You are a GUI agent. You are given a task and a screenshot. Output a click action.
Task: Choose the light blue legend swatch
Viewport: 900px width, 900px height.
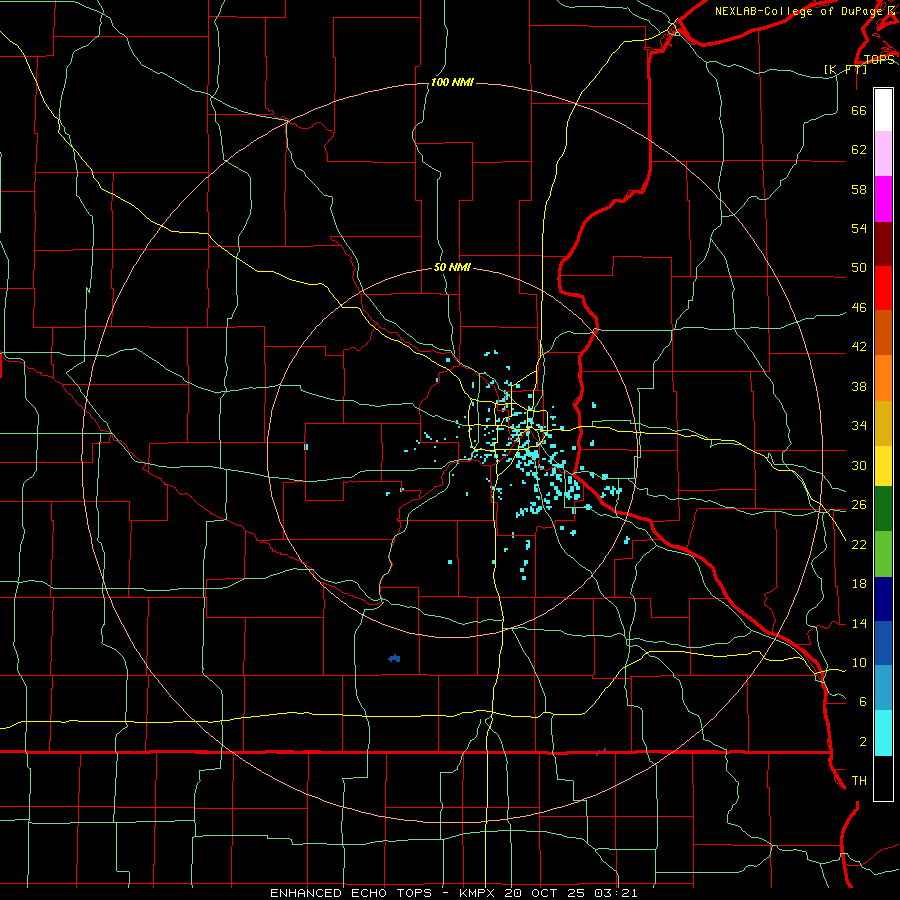click(x=883, y=688)
